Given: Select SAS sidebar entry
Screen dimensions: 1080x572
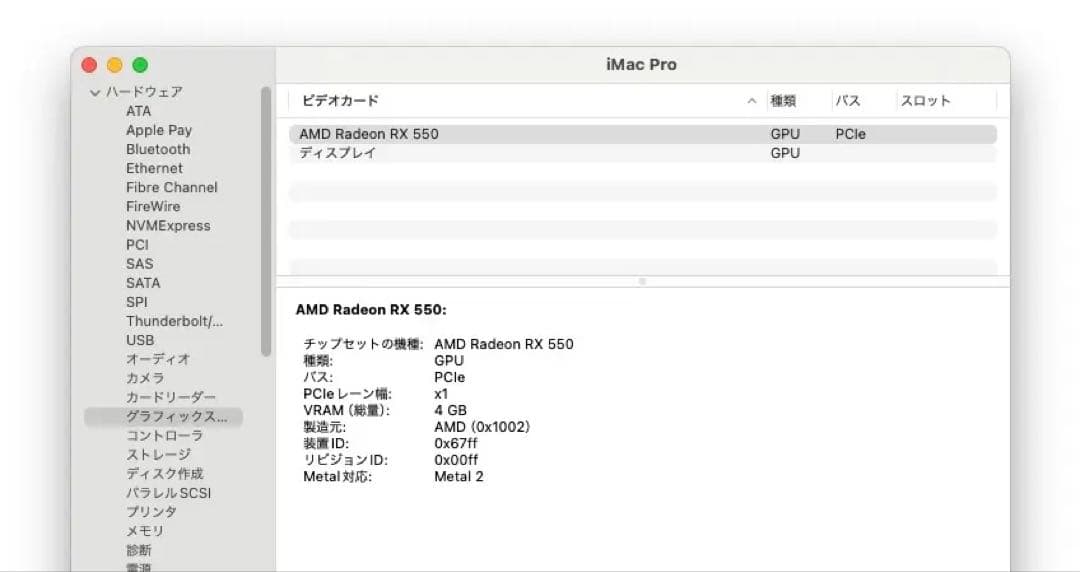Looking at the screenshot, I should pos(140,264).
